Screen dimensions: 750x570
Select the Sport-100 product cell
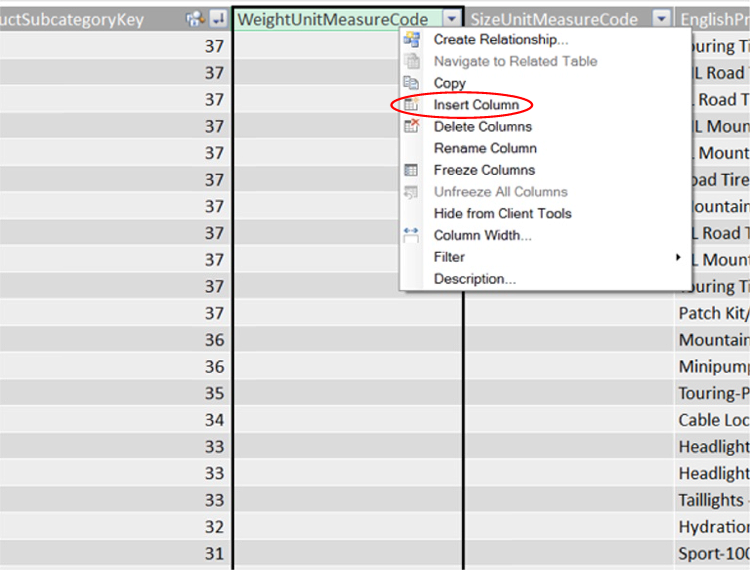pos(712,553)
